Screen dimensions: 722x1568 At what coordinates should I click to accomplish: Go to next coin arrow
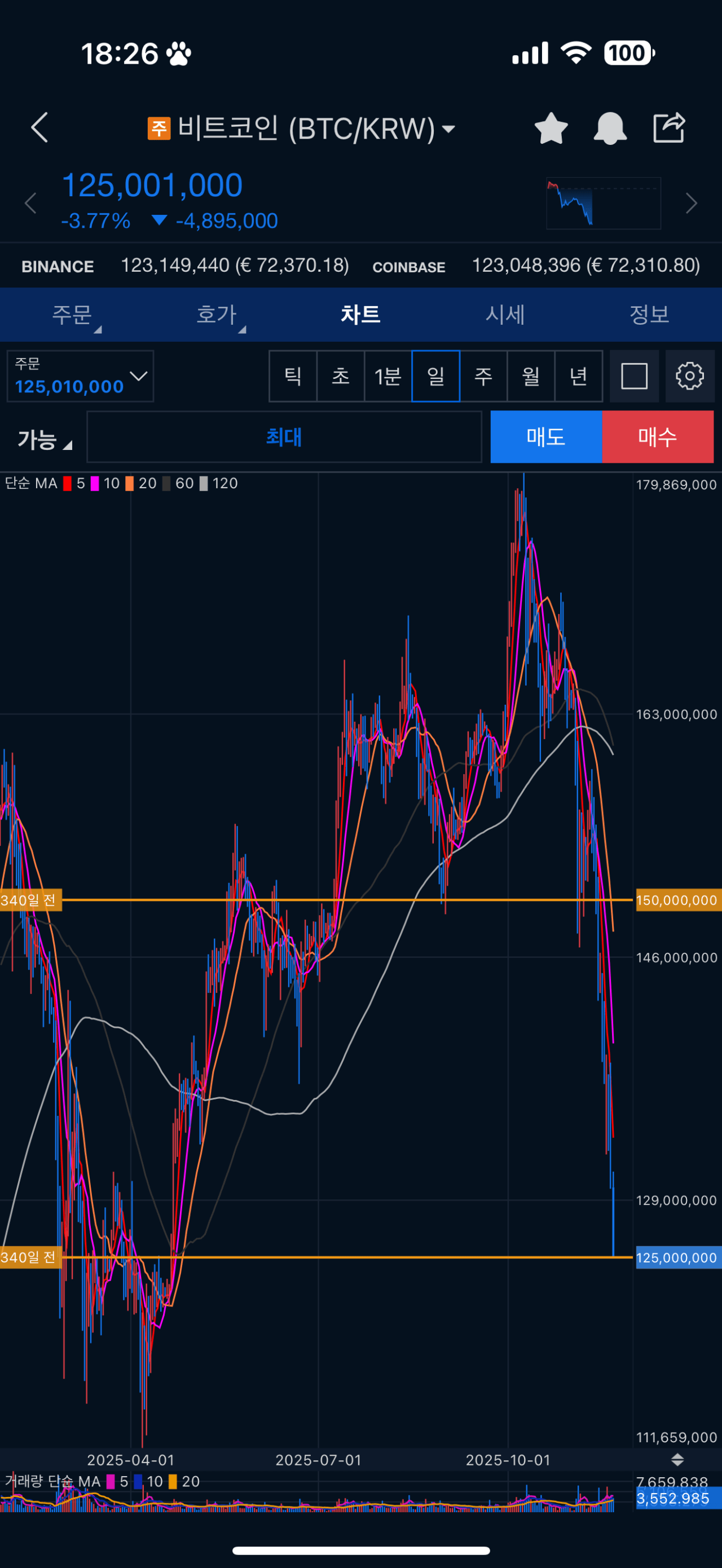point(691,204)
